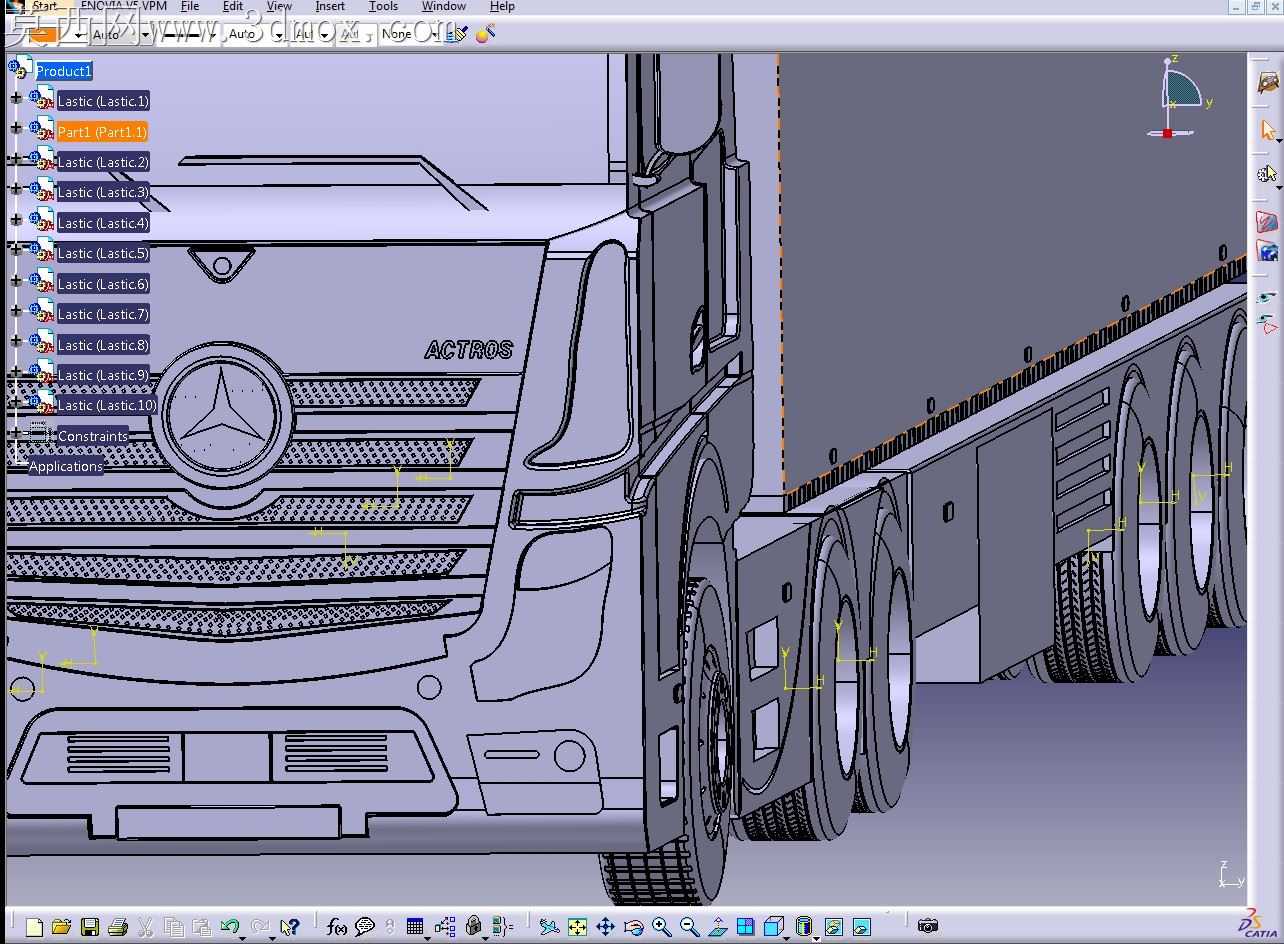This screenshot has width=1284, height=944.
Task: Select the Rotate view icon
Action: (633, 927)
